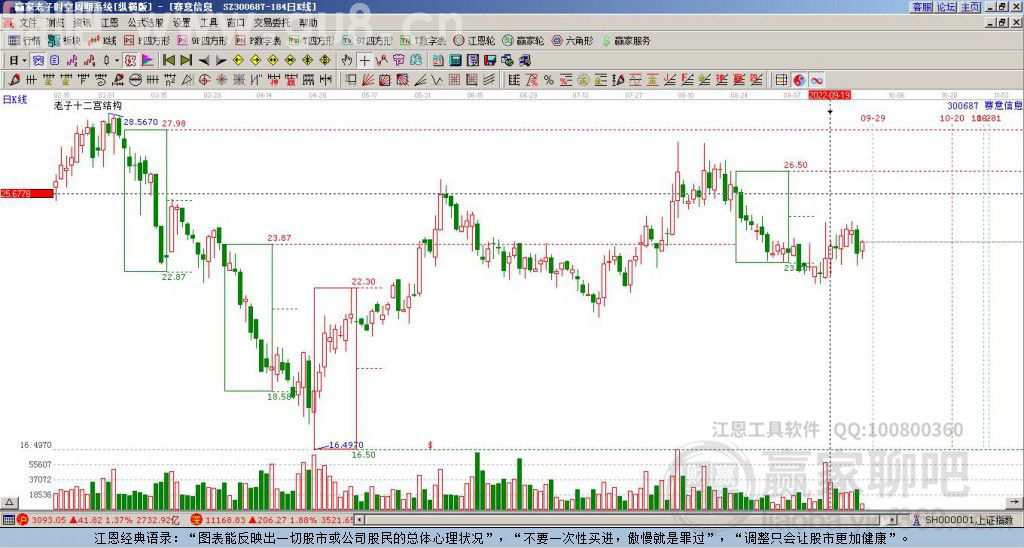
Task: Open the 六角形 tool
Action: (573, 40)
